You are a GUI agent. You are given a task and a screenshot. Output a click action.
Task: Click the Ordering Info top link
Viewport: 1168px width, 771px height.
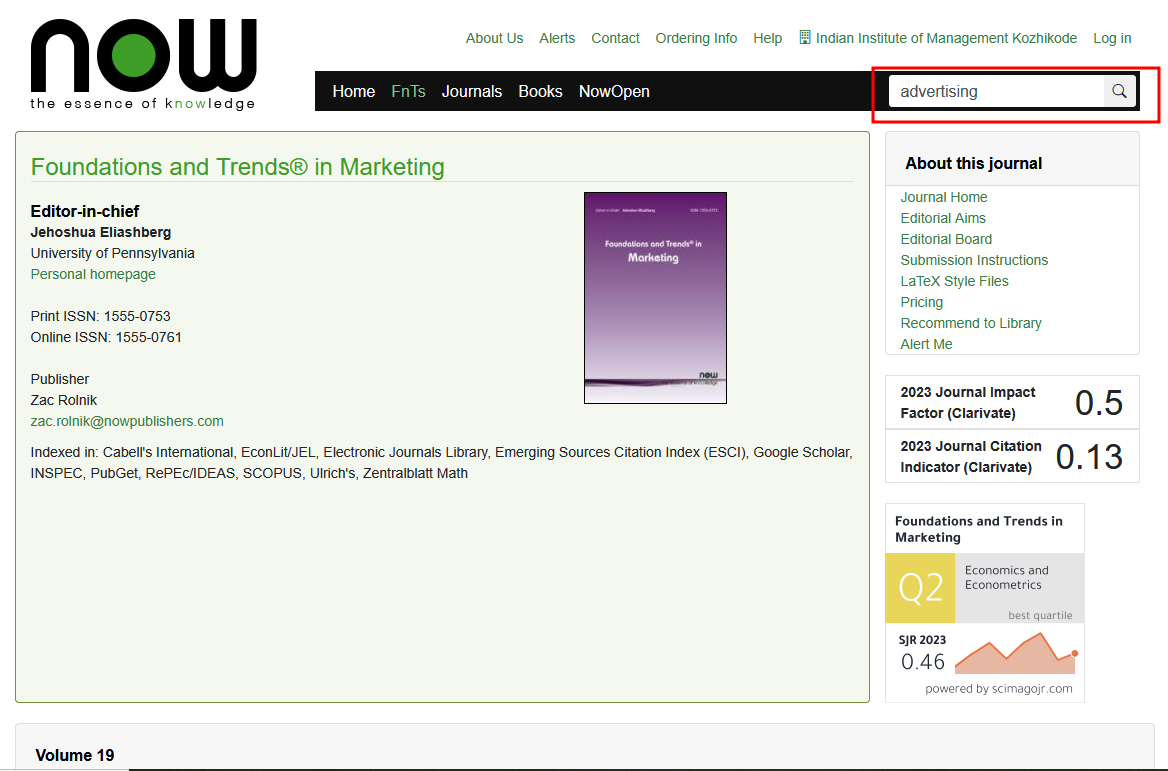696,38
